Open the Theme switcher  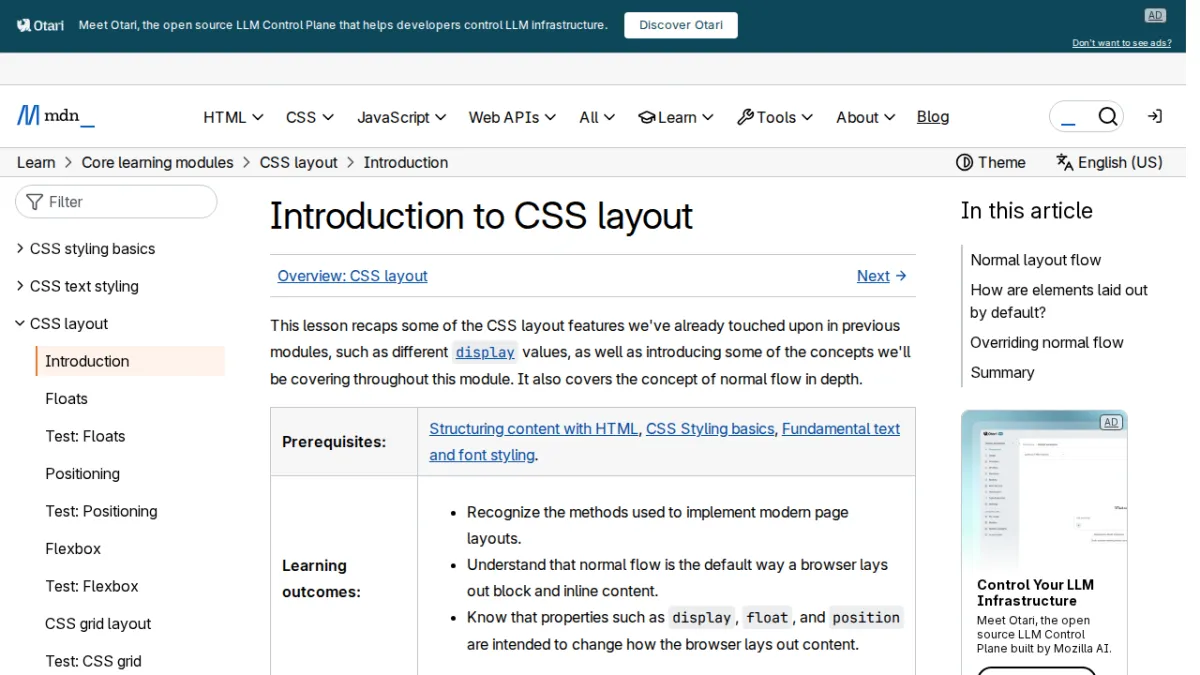(x=991, y=162)
